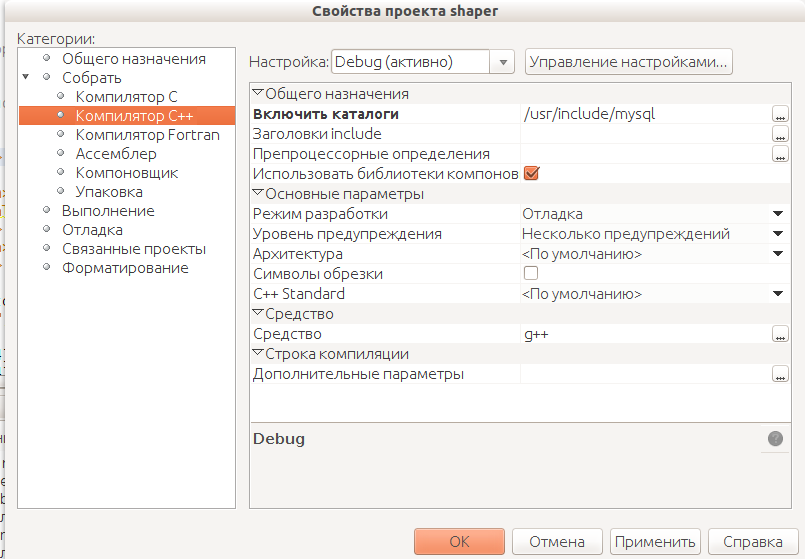The height and width of the screenshot is (559, 805).
Task: Click the Дополнительные параметры input field
Action: click(644, 374)
